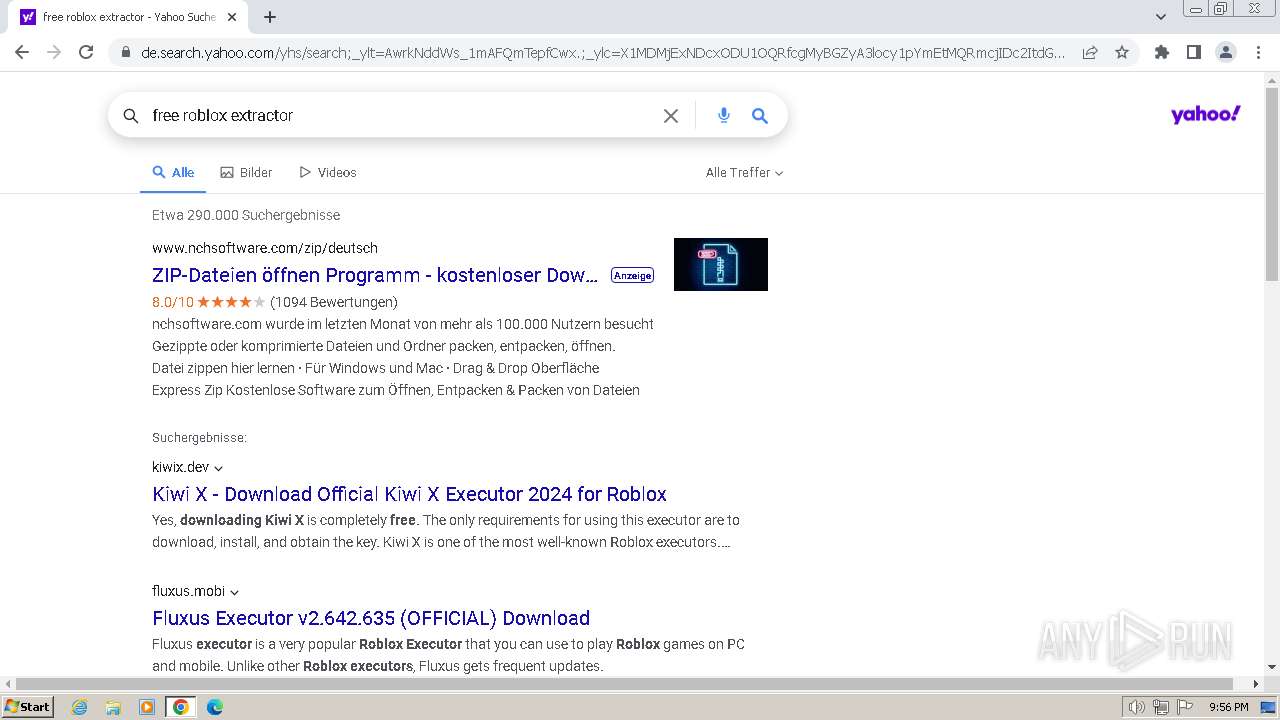The width and height of the screenshot is (1280, 720).
Task: Open the Action Center flag tray icon
Action: [x=1184, y=707]
